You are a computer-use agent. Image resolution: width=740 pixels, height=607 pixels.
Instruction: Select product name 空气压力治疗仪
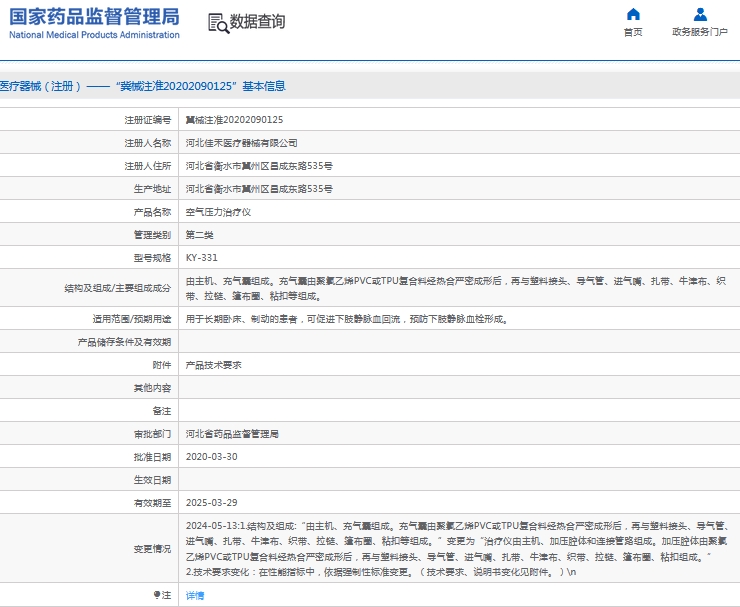coord(218,212)
